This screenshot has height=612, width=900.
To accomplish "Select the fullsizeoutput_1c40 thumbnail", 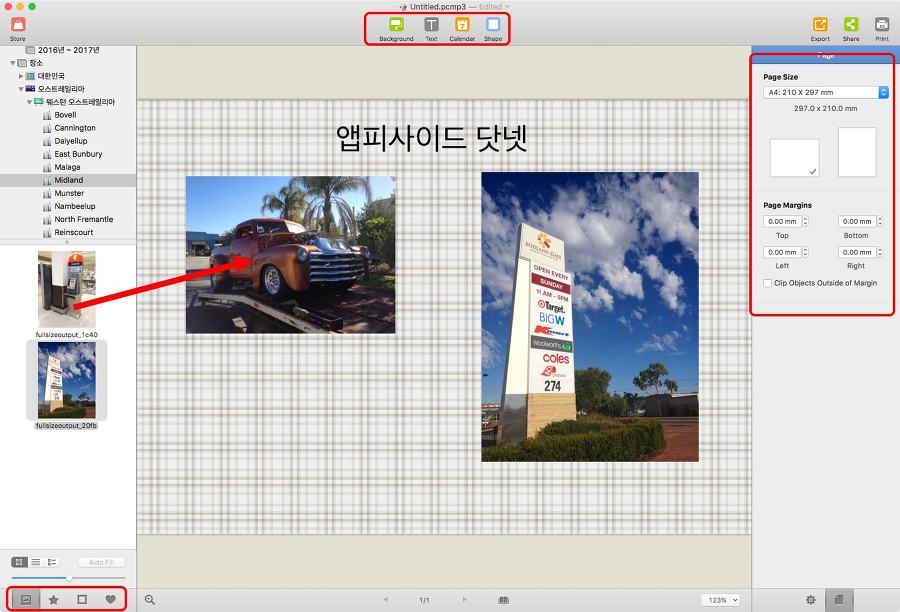I will pyautogui.click(x=67, y=289).
